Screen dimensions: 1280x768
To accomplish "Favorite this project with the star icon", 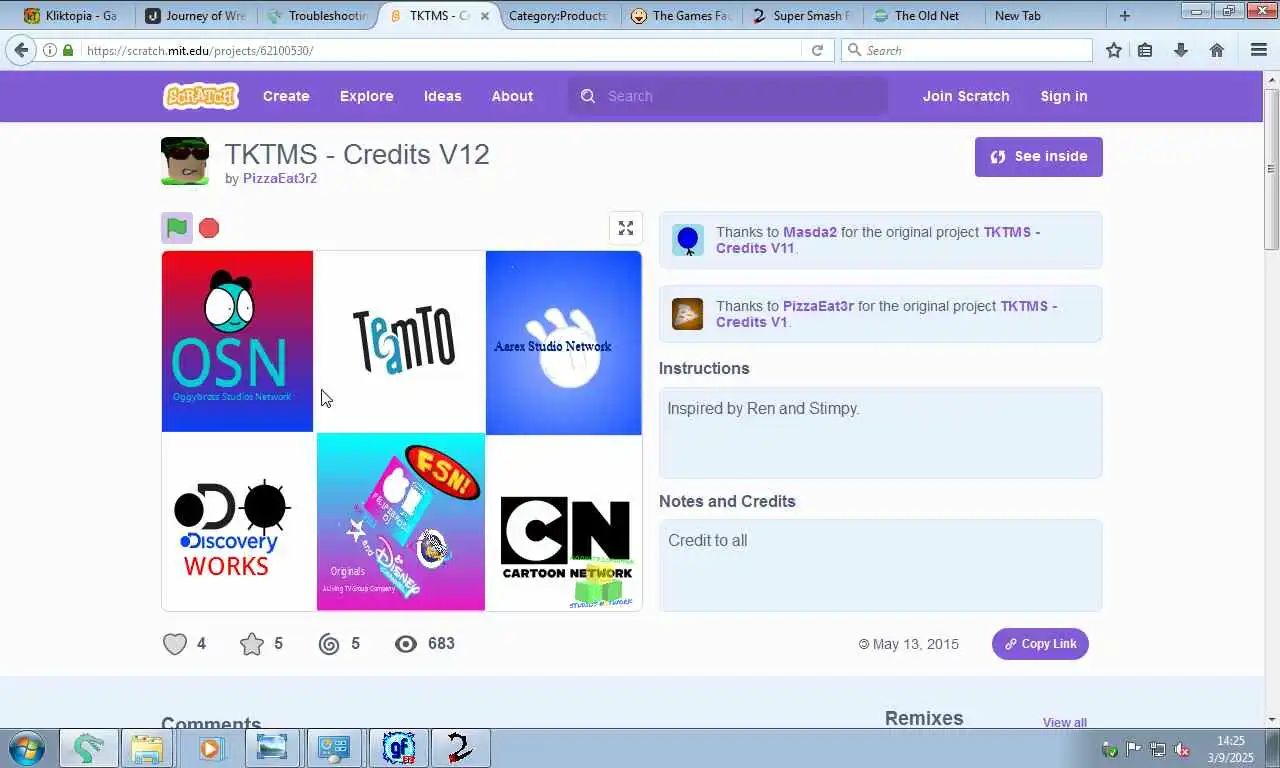I will 252,644.
